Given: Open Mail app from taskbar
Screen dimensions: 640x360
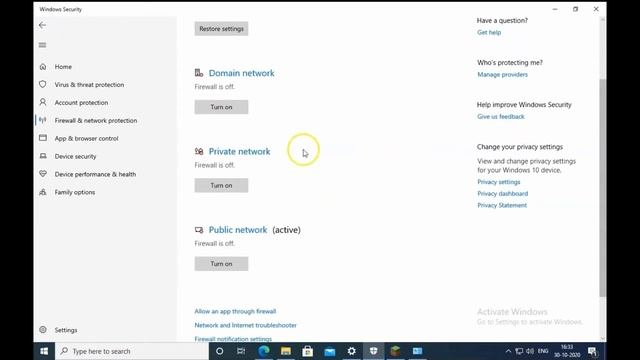Looking at the screenshot, I should tap(330, 351).
